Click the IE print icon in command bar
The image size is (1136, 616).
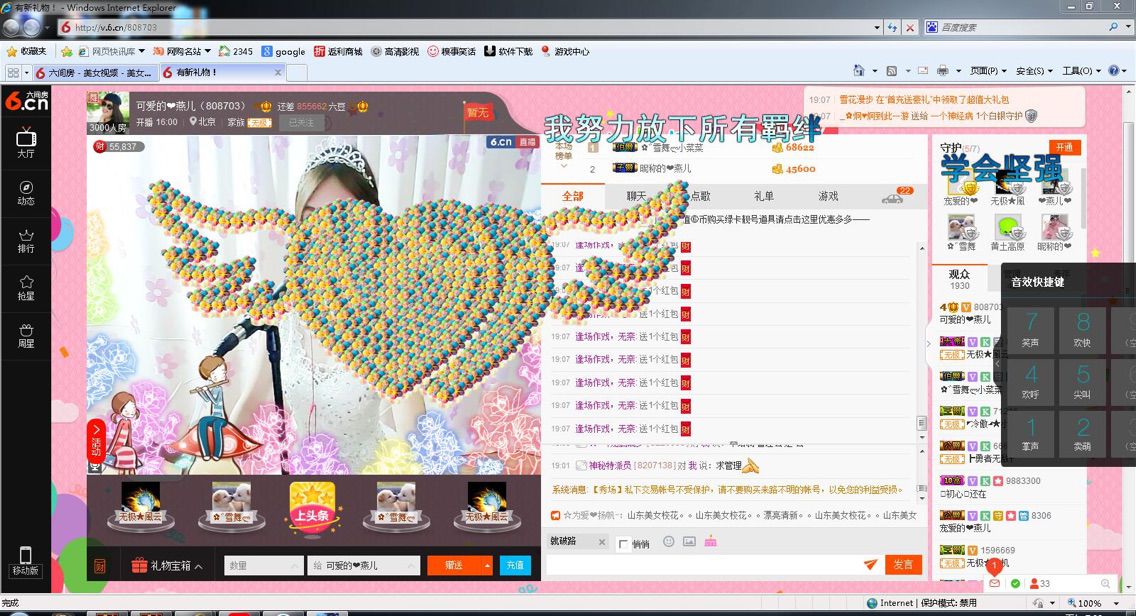click(943, 70)
